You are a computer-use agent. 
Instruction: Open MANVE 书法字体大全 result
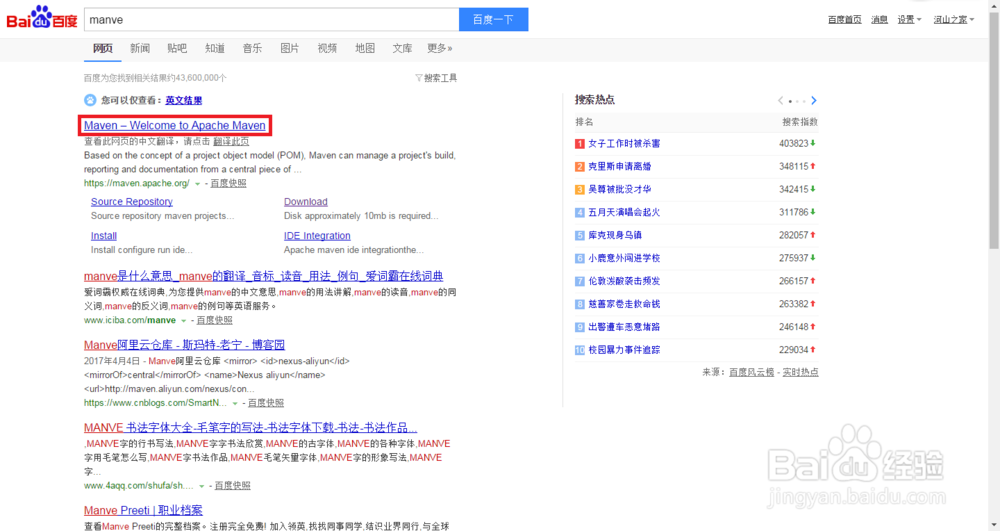click(251, 428)
